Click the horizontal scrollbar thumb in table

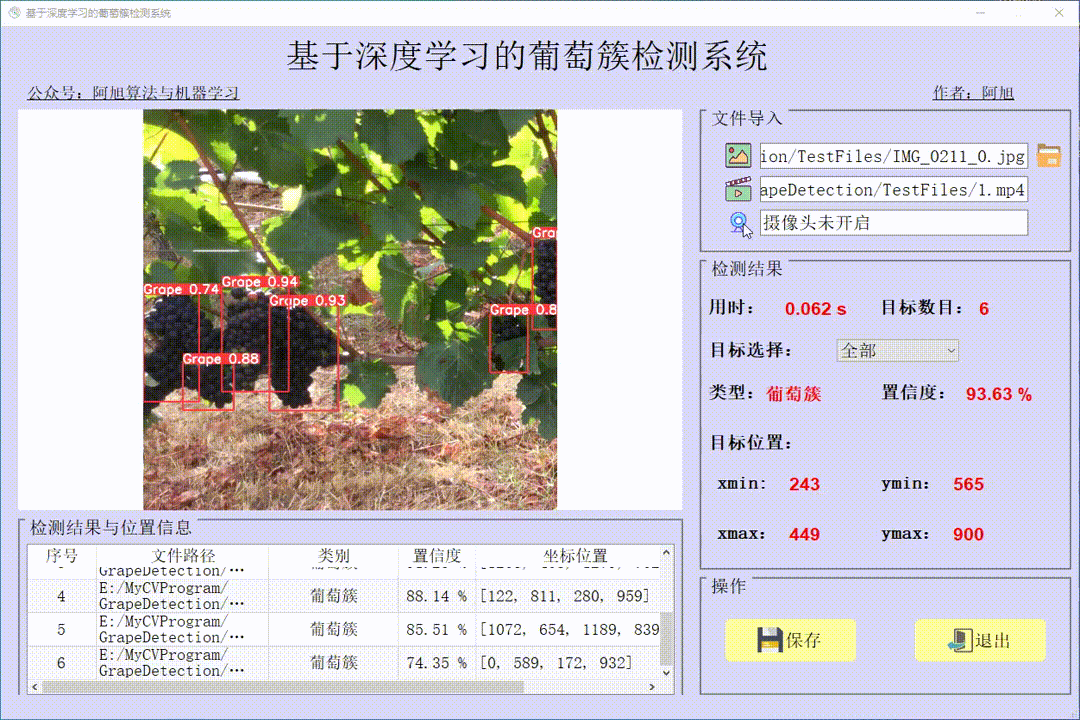(x=282, y=687)
